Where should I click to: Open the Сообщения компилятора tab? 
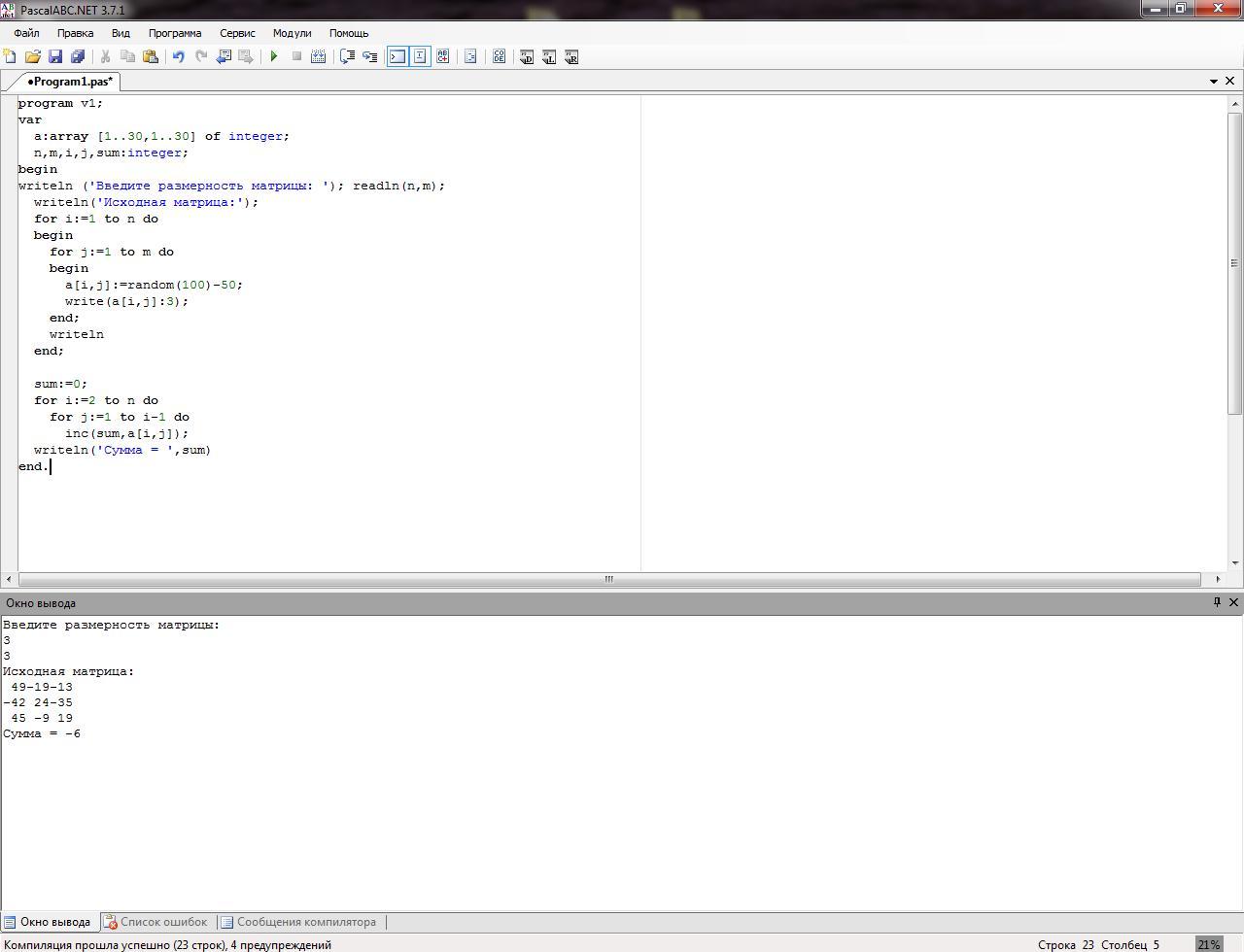298,922
